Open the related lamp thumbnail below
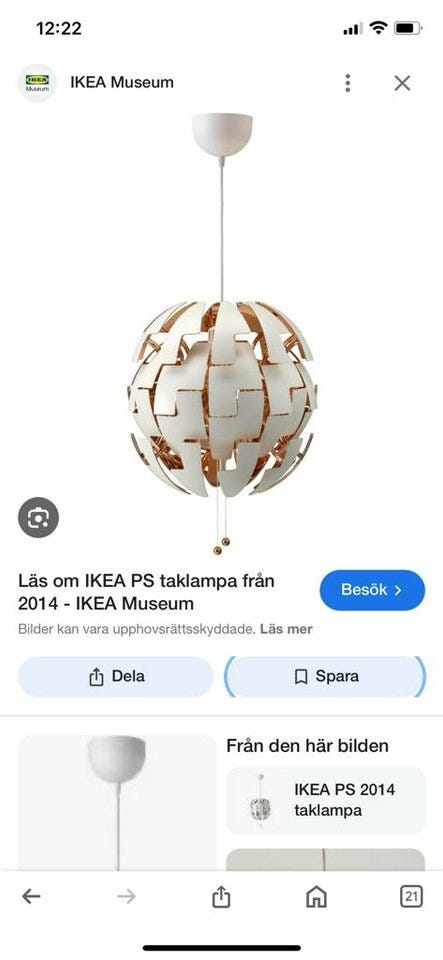This screenshot has height=960, width=443. point(117,802)
